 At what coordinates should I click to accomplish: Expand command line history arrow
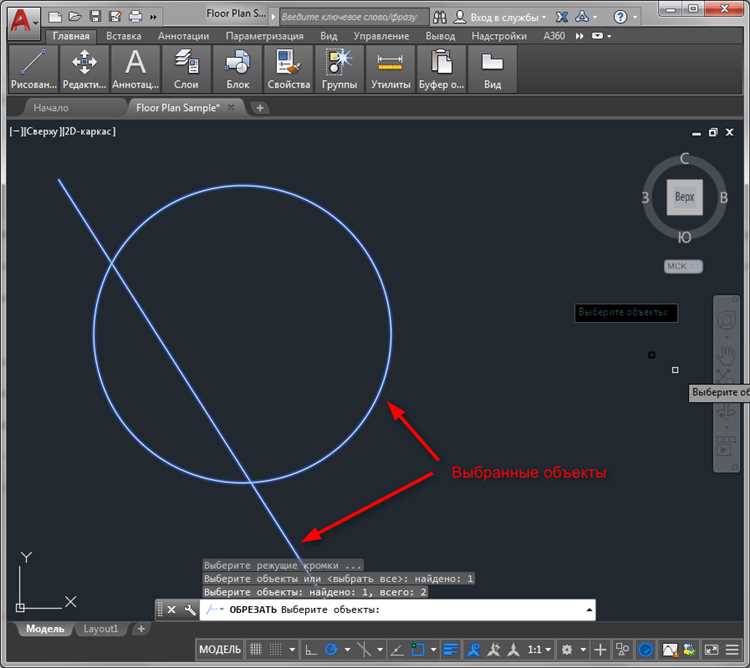tap(589, 609)
